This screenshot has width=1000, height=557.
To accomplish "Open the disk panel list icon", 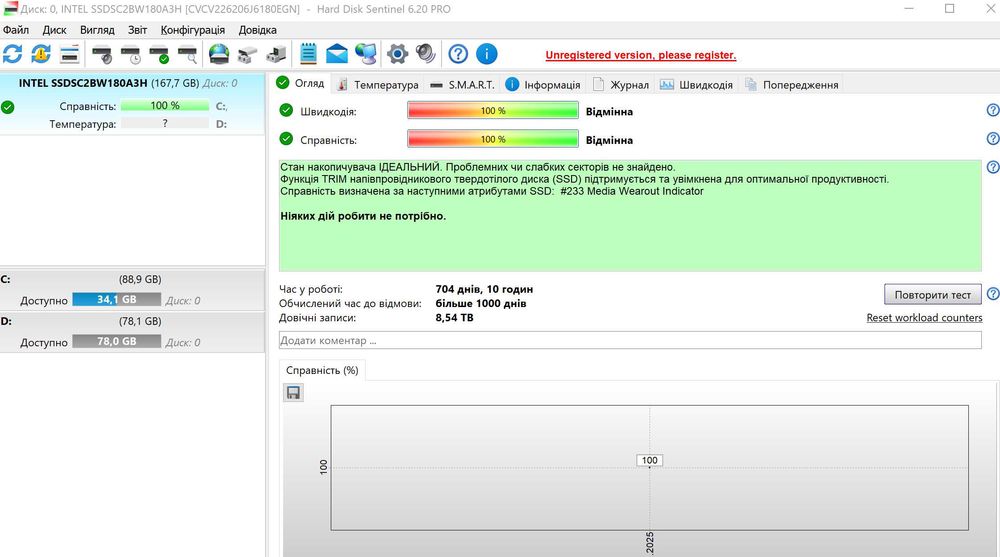I will click(x=70, y=54).
